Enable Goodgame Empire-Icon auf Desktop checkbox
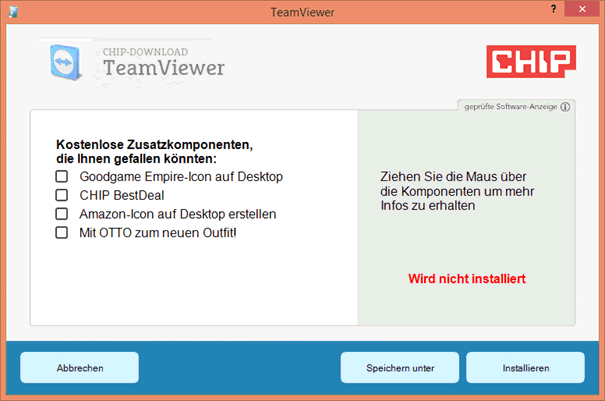Image resolution: width=605 pixels, height=401 pixels. click(x=62, y=176)
